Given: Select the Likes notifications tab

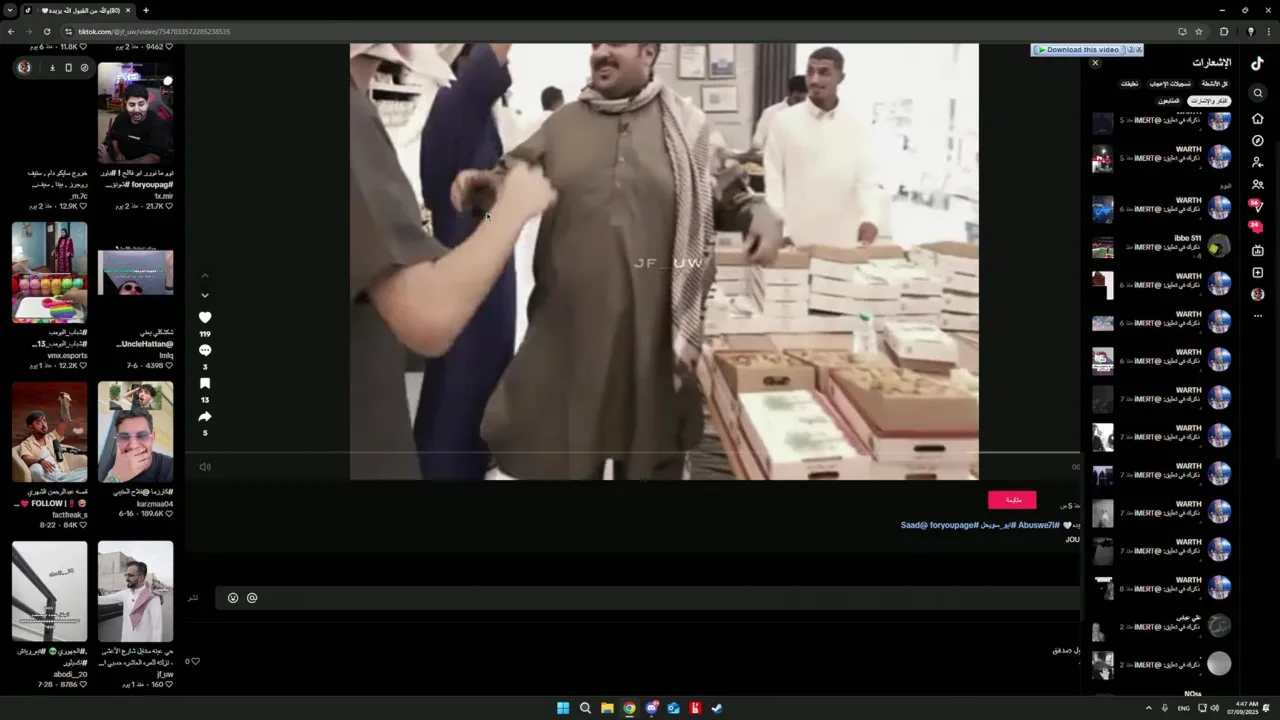Looking at the screenshot, I should [x=1170, y=84].
